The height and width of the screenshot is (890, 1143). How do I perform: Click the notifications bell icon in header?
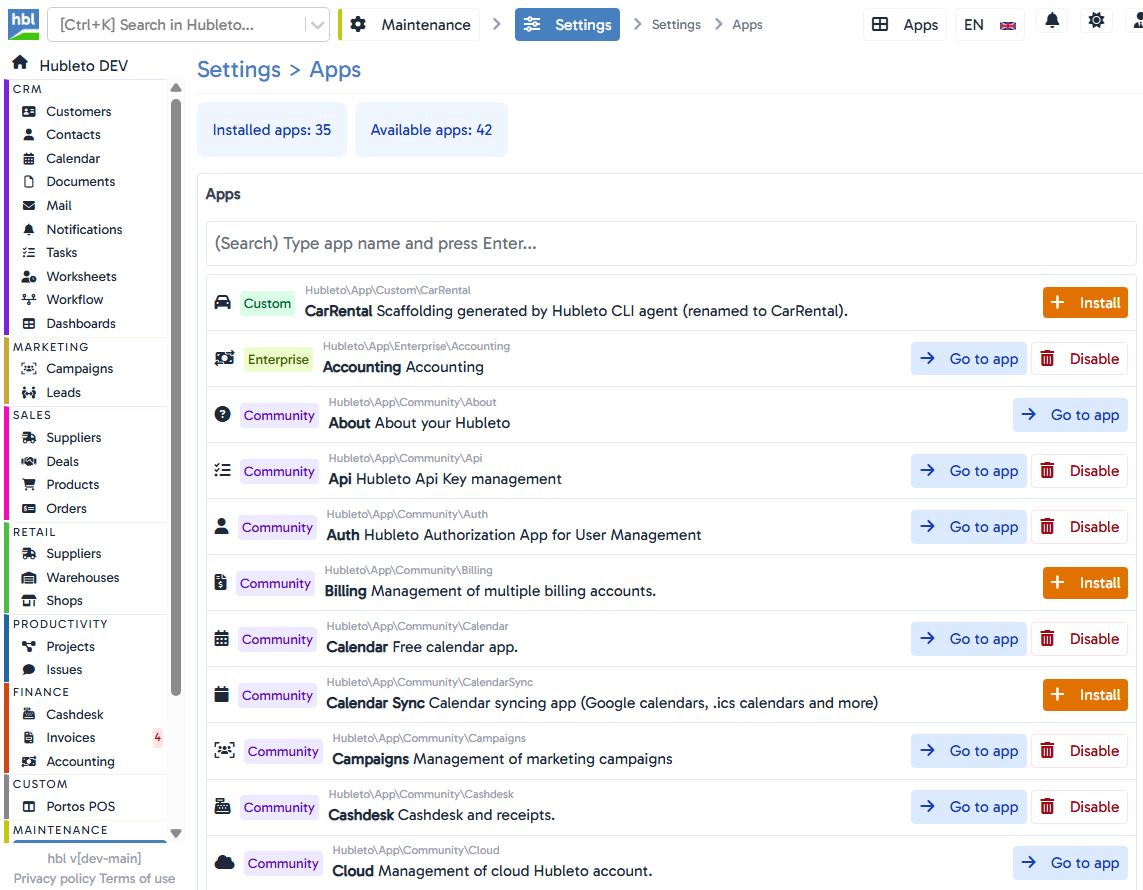coord(1052,21)
